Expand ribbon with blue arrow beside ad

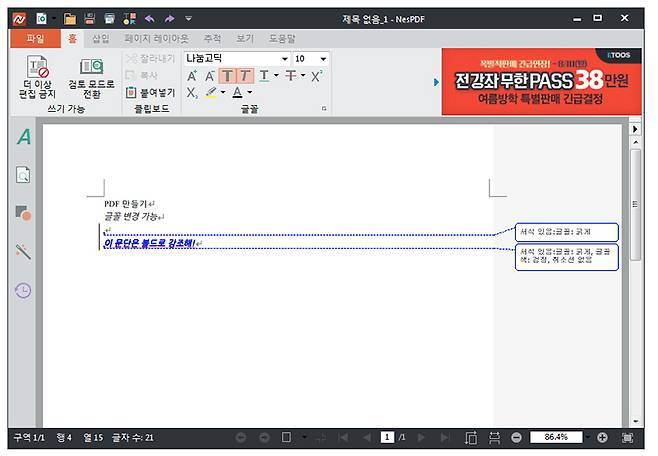(436, 82)
